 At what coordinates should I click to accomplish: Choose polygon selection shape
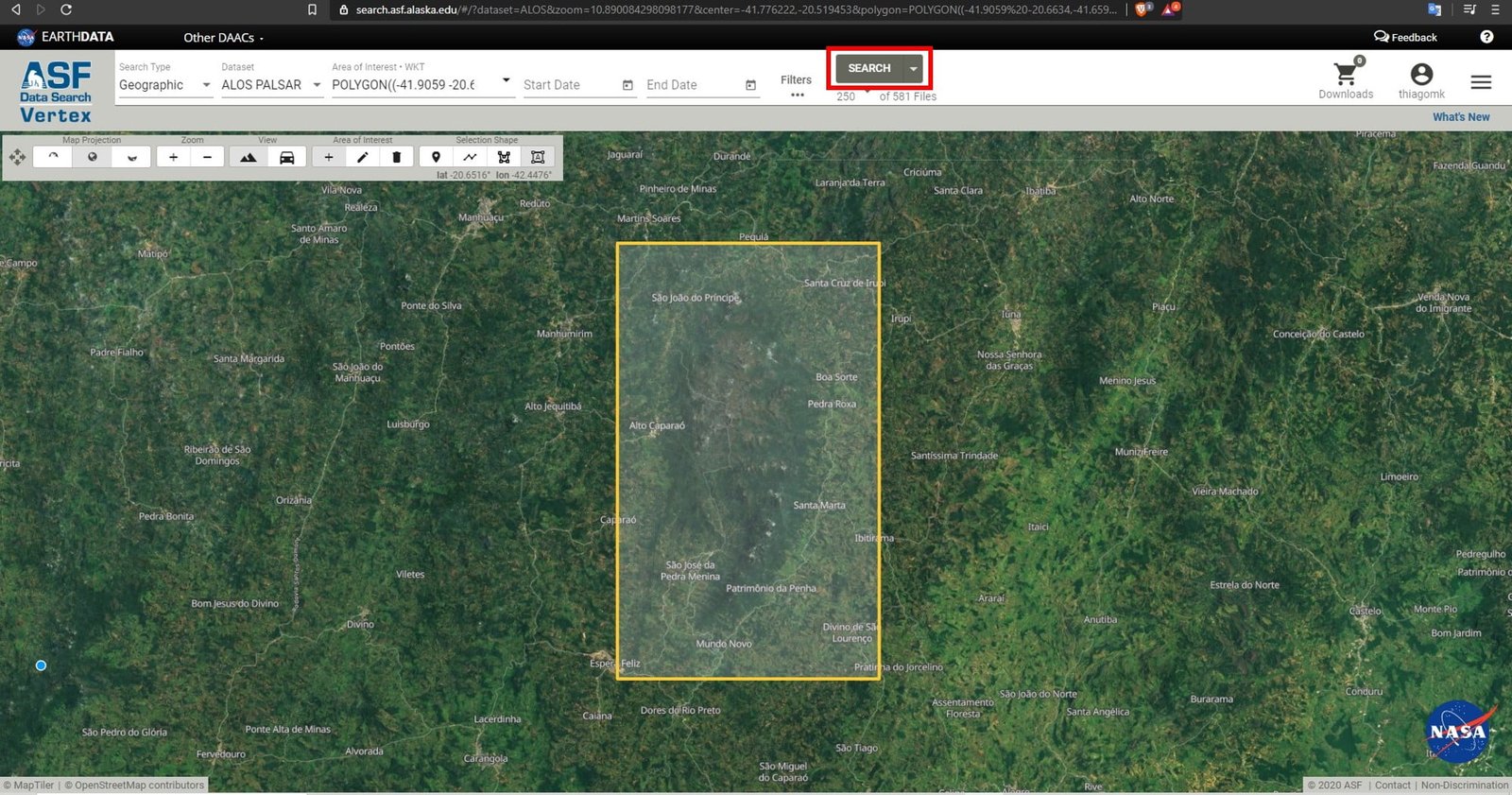click(504, 157)
